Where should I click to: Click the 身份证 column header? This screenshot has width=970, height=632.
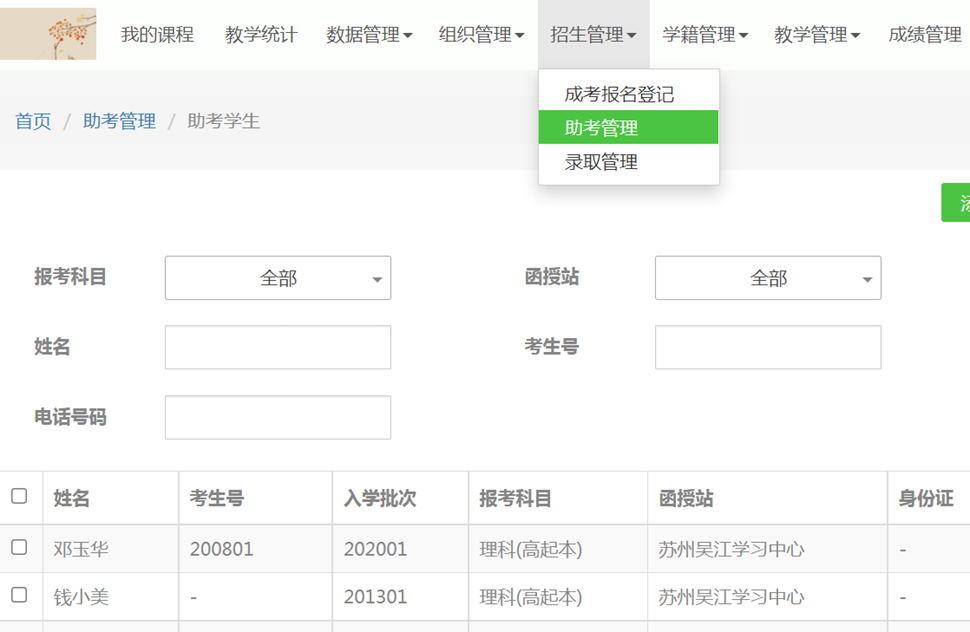point(926,498)
